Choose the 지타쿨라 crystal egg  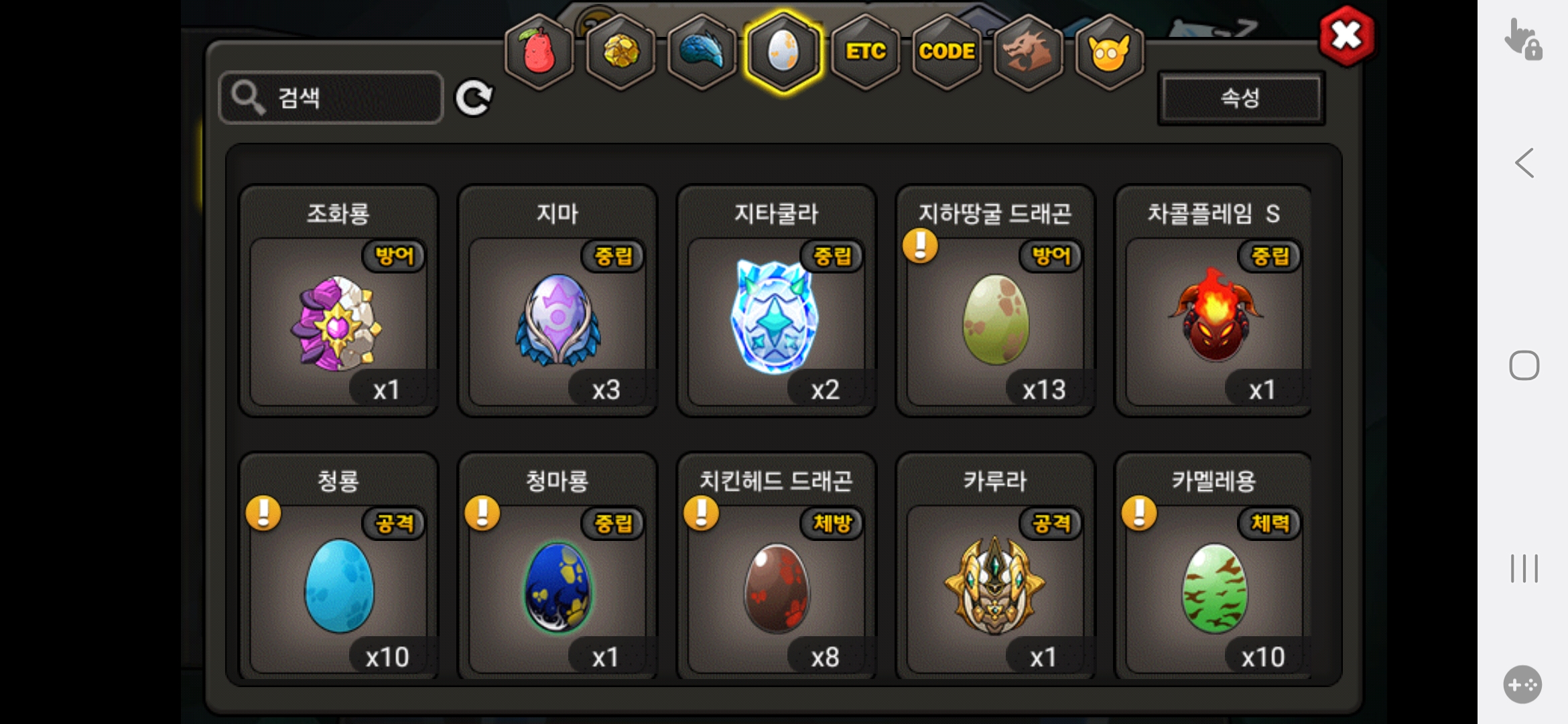point(776,300)
